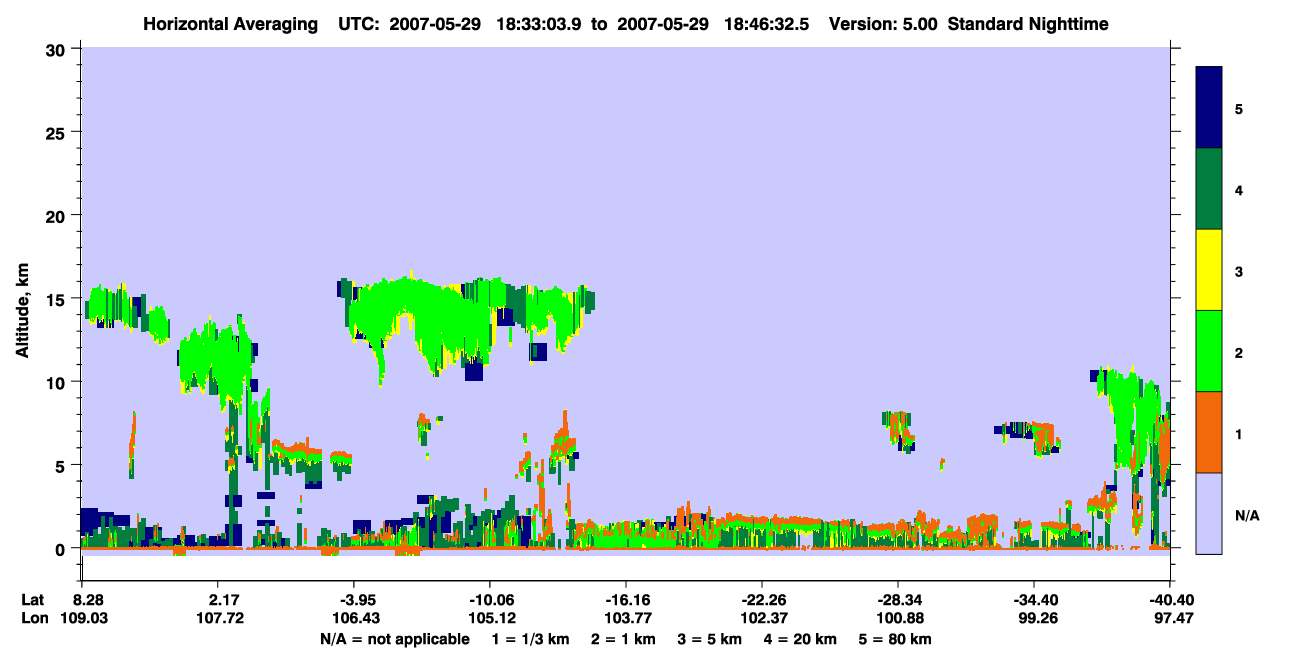Screen dimensions: 1300x667
Task: Click the y-axis tick label '0'
Action: coord(62,549)
